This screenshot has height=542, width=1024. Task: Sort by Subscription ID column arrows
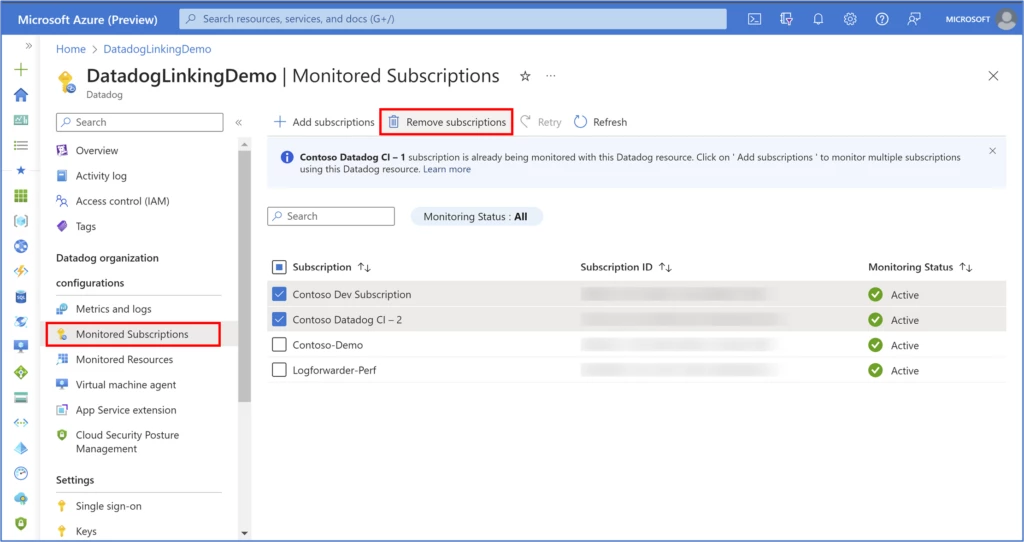point(665,267)
